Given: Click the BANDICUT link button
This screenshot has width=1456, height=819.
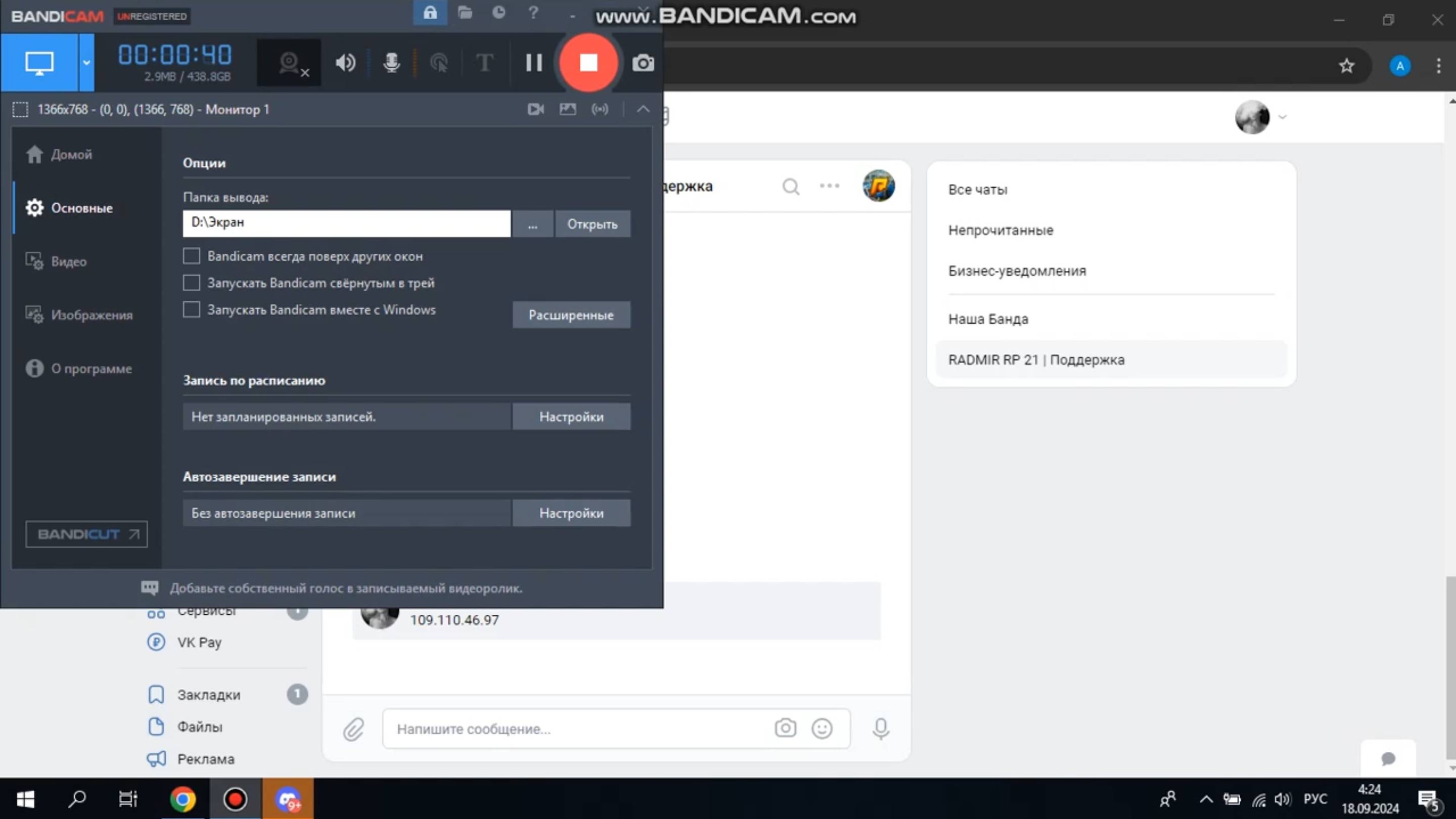Looking at the screenshot, I should click(86, 534).
